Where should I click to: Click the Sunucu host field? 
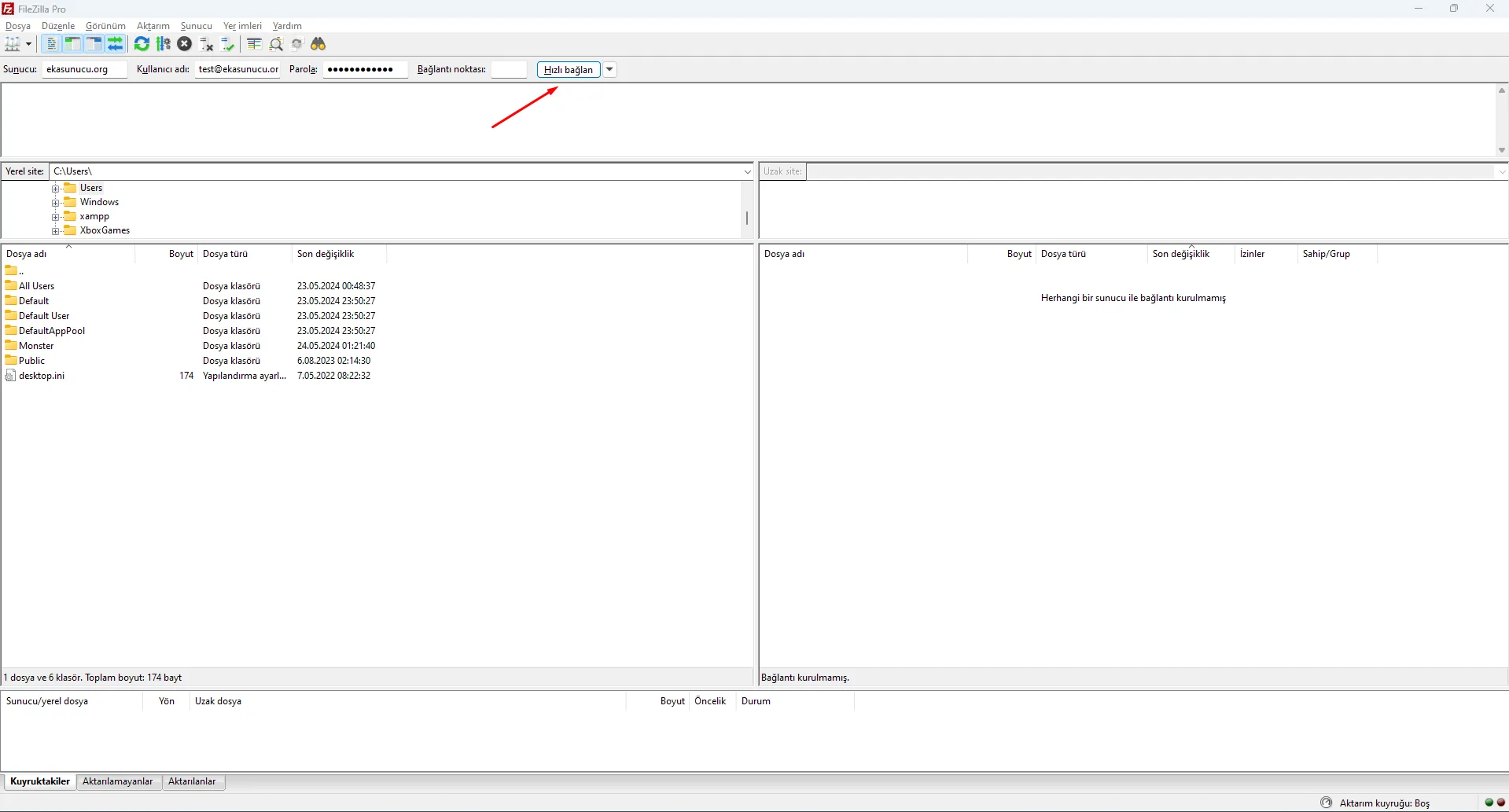pos(85,69)
